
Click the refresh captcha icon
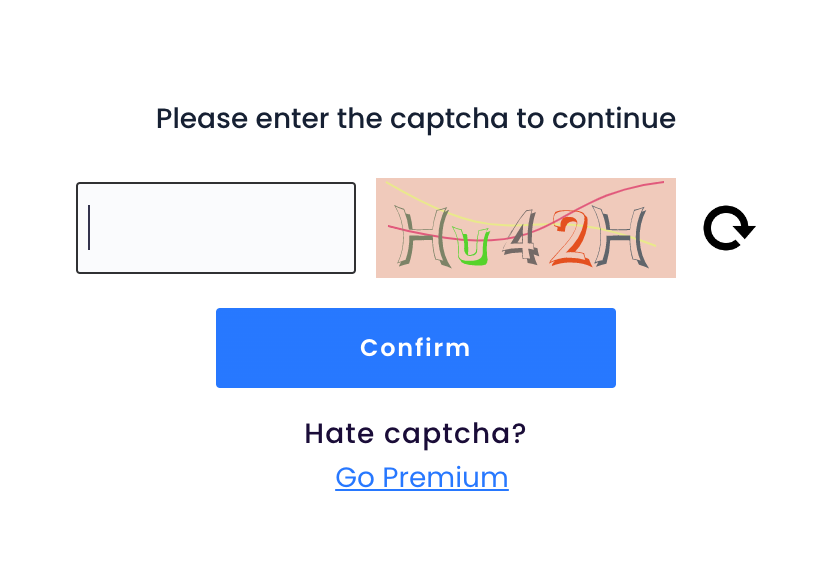click(x=729, y=228)
